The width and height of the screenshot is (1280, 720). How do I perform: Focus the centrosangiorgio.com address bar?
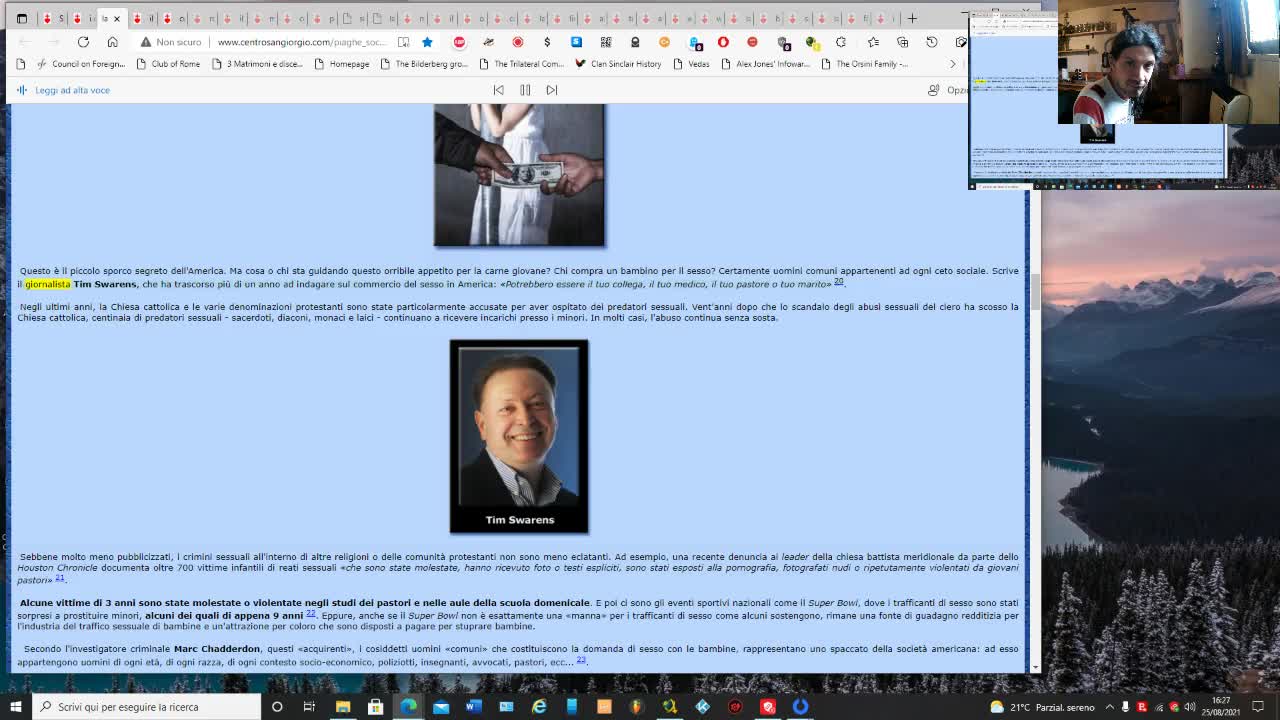pyautogui.click(x=301, y=42)
